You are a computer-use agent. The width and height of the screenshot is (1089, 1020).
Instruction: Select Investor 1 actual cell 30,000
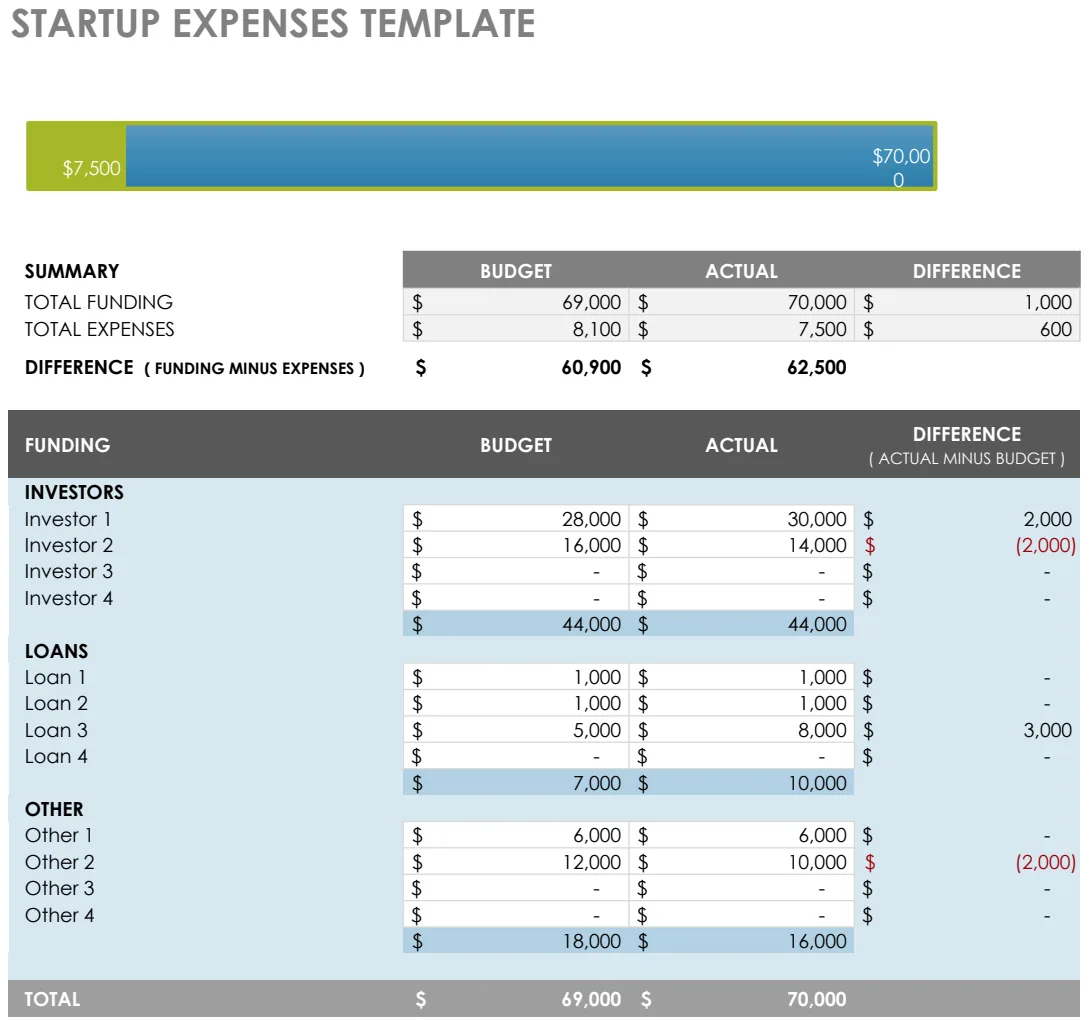742,519
